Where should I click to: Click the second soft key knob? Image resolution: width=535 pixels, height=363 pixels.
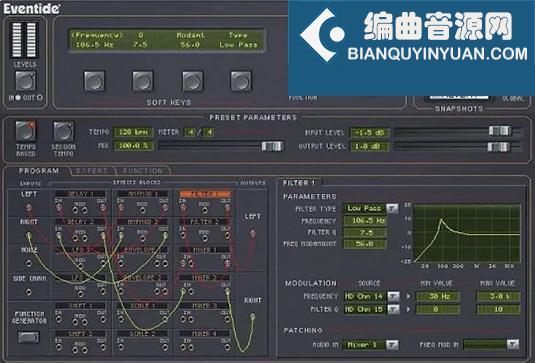[143, 81]
